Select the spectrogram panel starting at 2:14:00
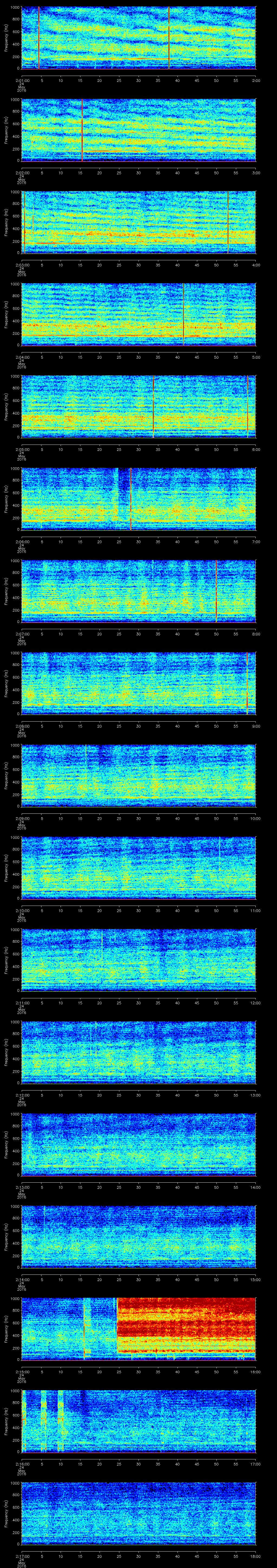This screenshot has width=277, height=1568. [x=139, y=1237]
